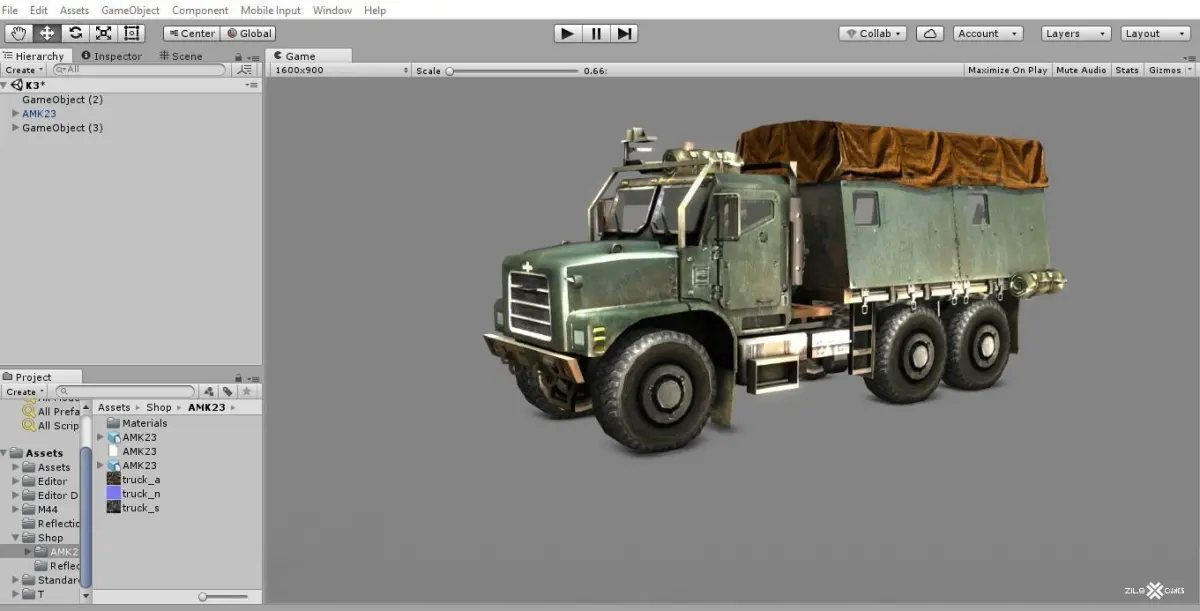Select the Scale tool

(x=103, y=33)
